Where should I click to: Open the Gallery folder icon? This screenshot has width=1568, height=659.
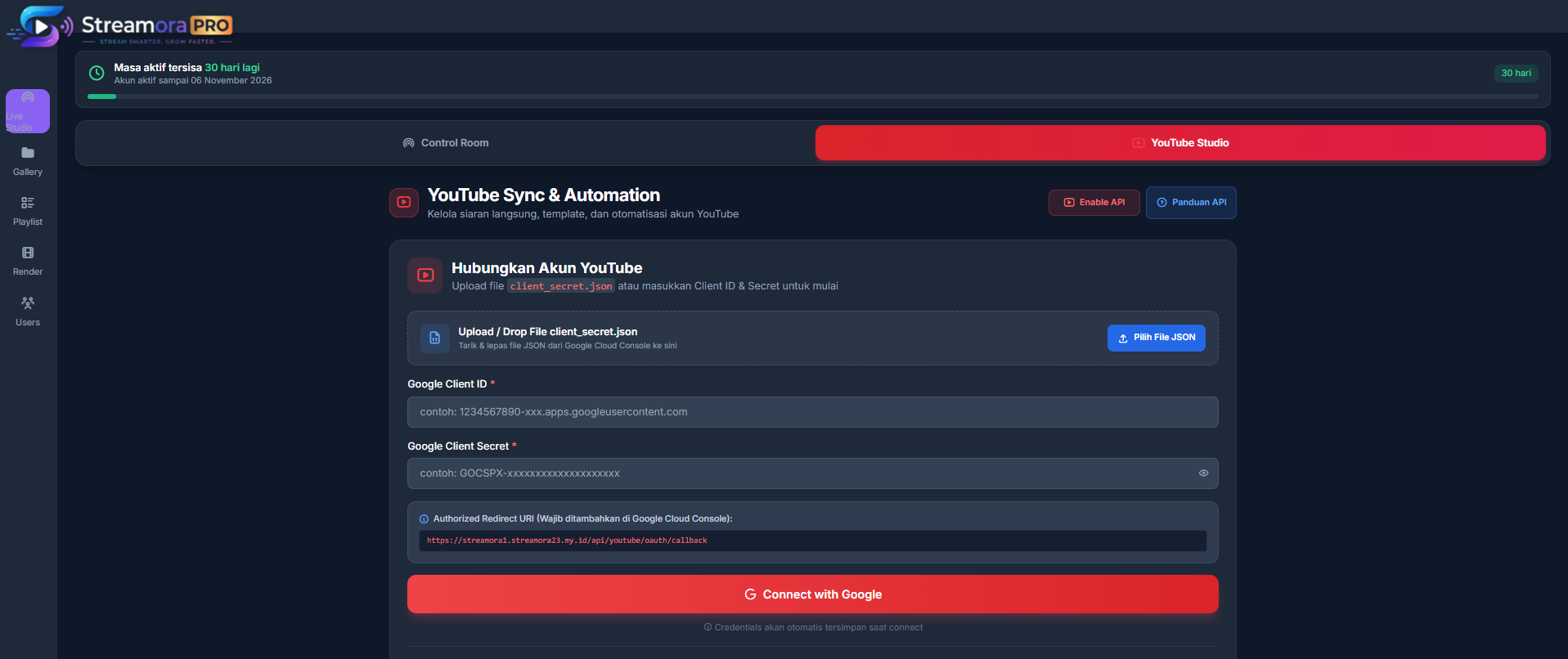tap(28, 153)
